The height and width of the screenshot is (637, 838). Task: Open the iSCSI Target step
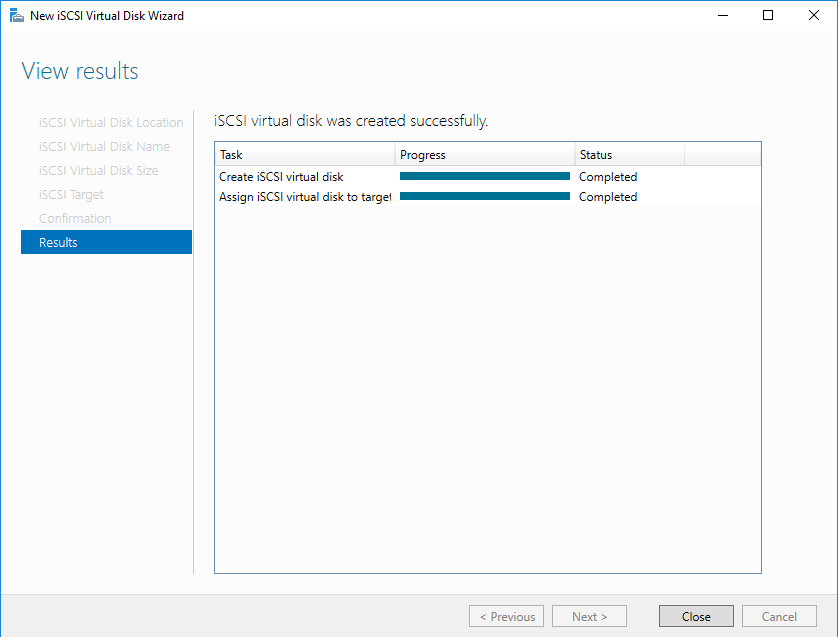(71, 195)
